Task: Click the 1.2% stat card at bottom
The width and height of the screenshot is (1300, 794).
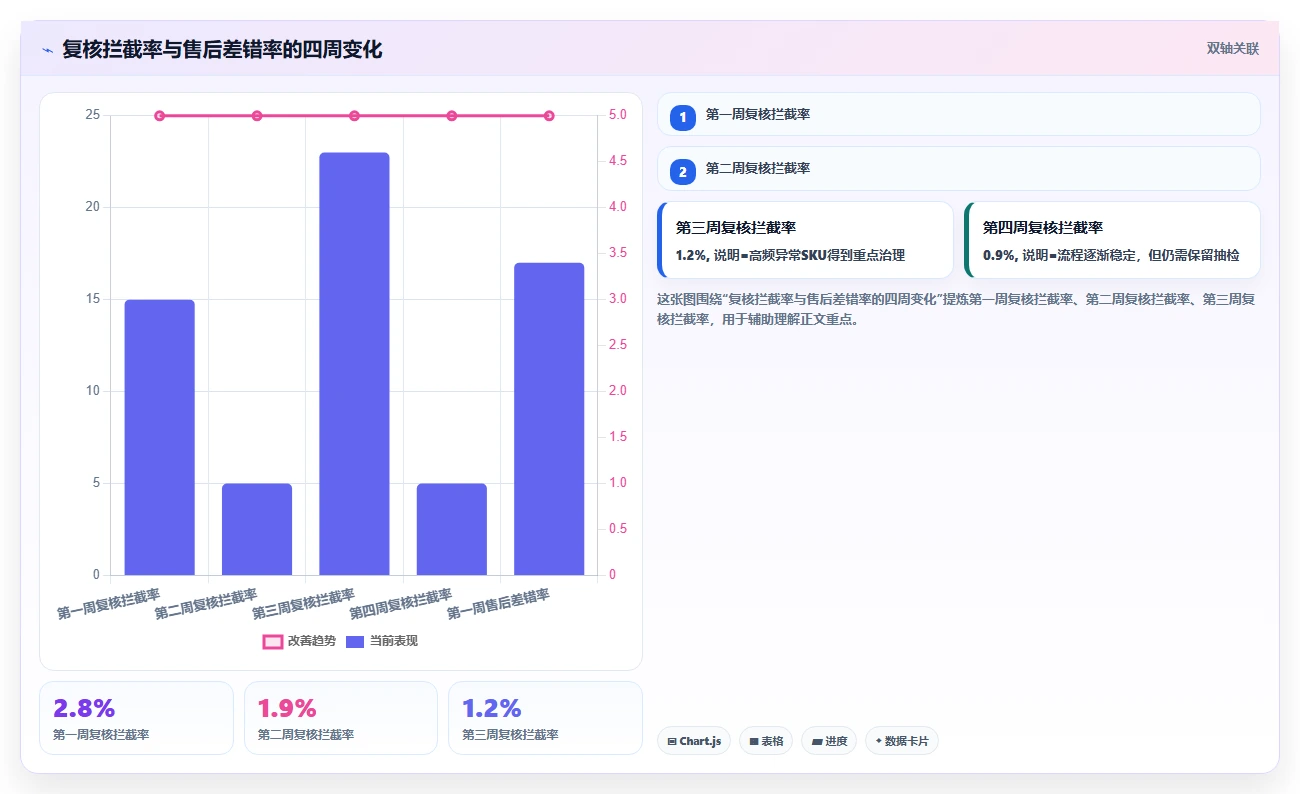Action: 545,718
